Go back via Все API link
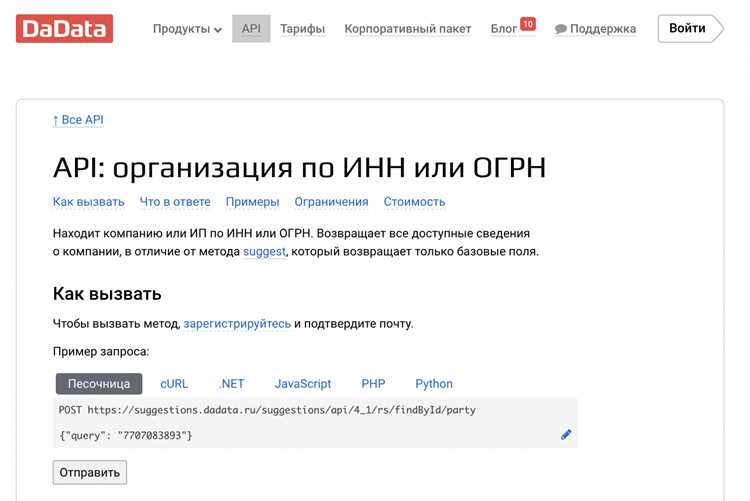This screenshot has width=750, height=501. (x=78, y=120)
